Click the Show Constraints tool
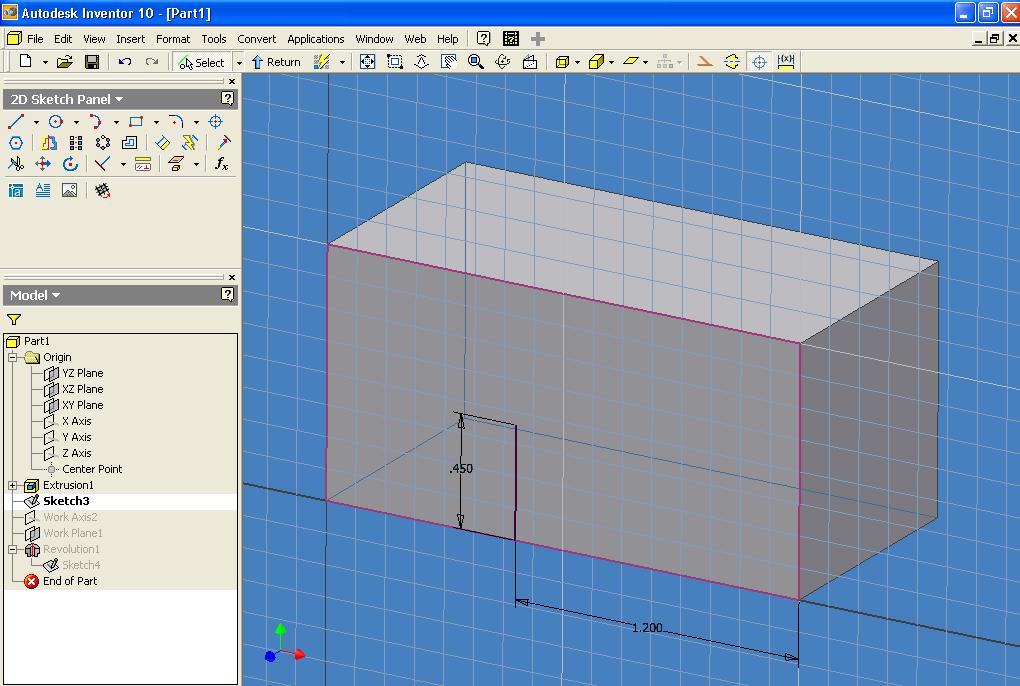 point(143,164)
